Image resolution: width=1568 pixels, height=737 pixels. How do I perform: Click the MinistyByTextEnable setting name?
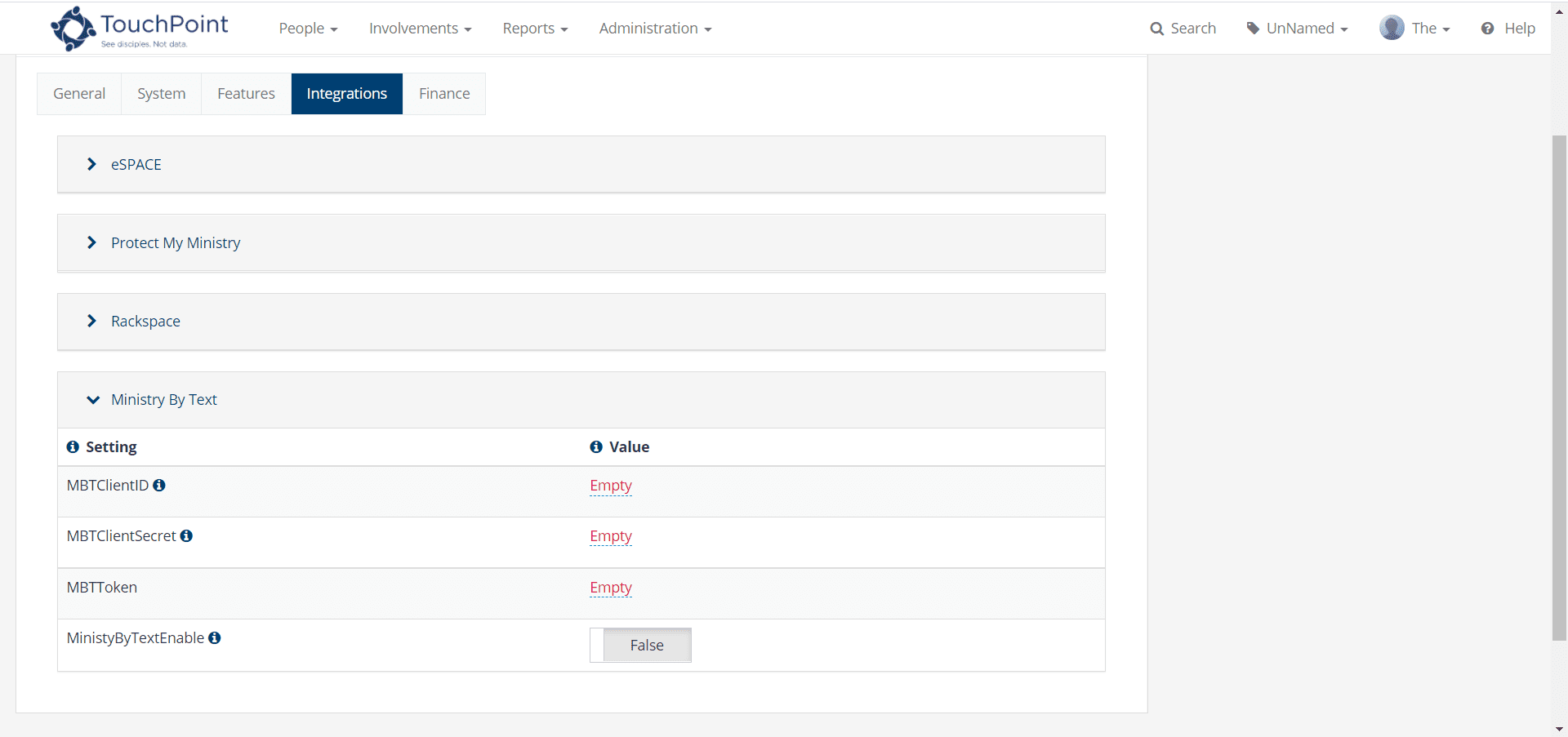pos(136,638)
